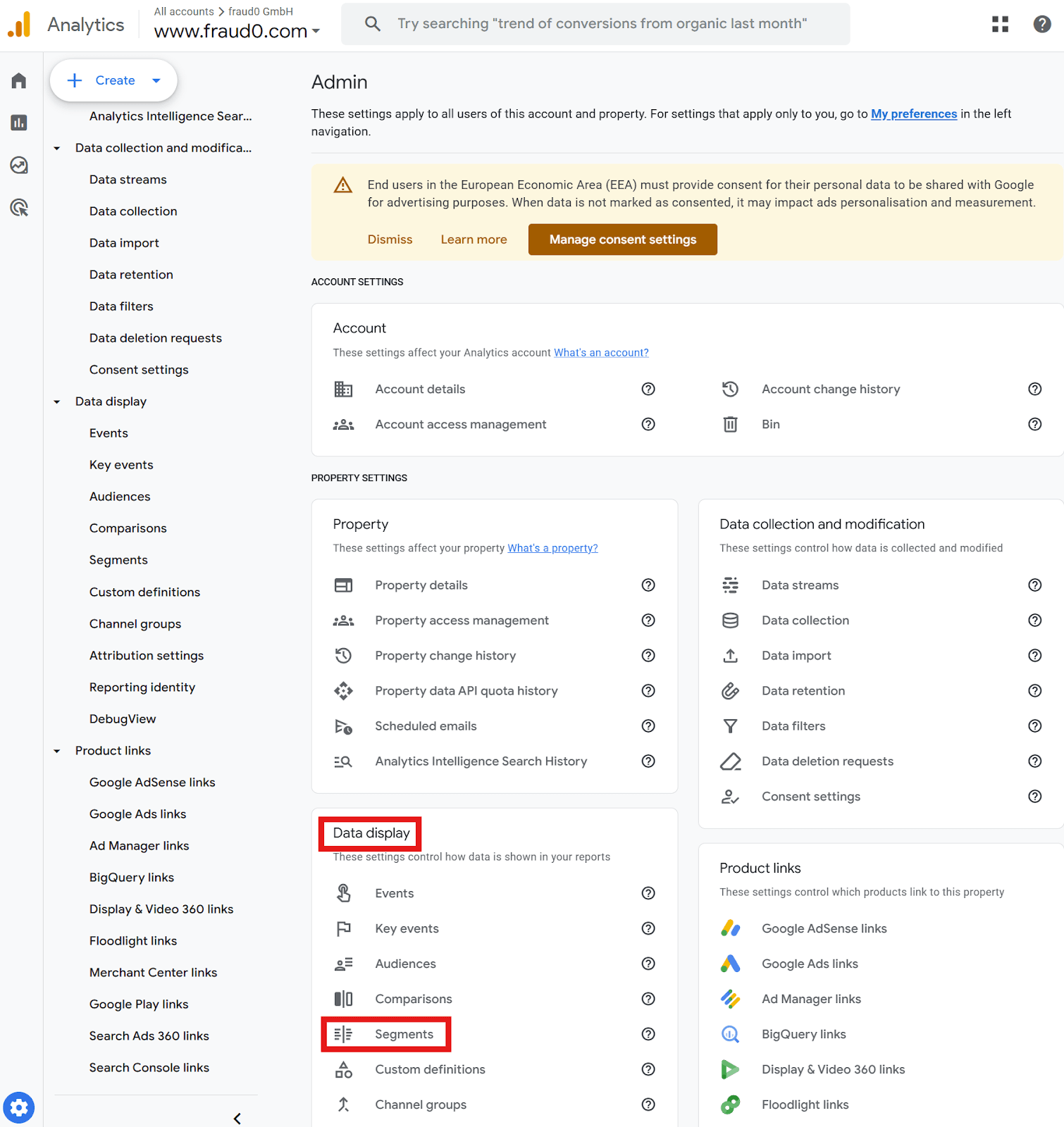Image resolution: width=1064 pixels, height=1127 pixels.
Task: Click the Data deletion requests eraser icon
Action: (730, 761)
